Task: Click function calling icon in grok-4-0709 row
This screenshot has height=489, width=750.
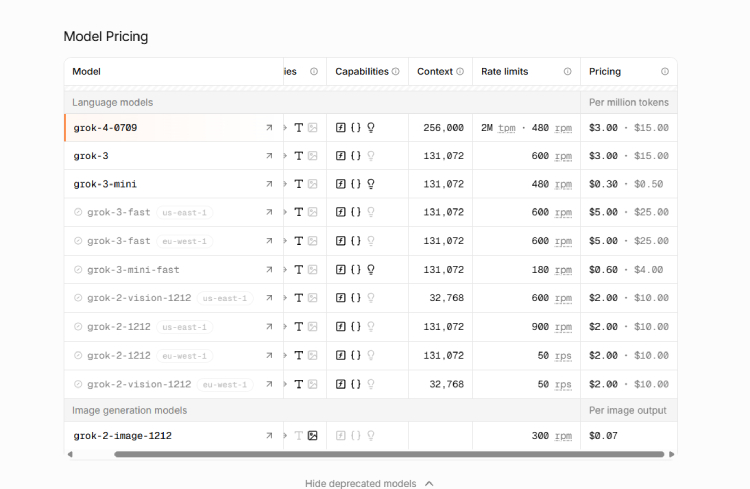Action: (341, 128)
